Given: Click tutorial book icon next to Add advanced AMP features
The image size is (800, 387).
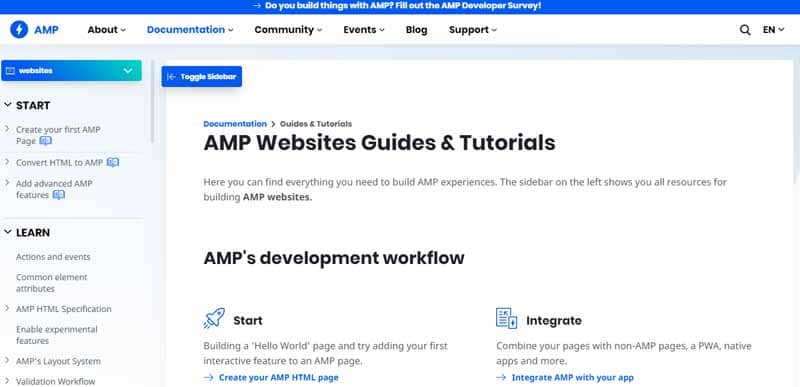Looking at the screenshot, I should [59, 195].
